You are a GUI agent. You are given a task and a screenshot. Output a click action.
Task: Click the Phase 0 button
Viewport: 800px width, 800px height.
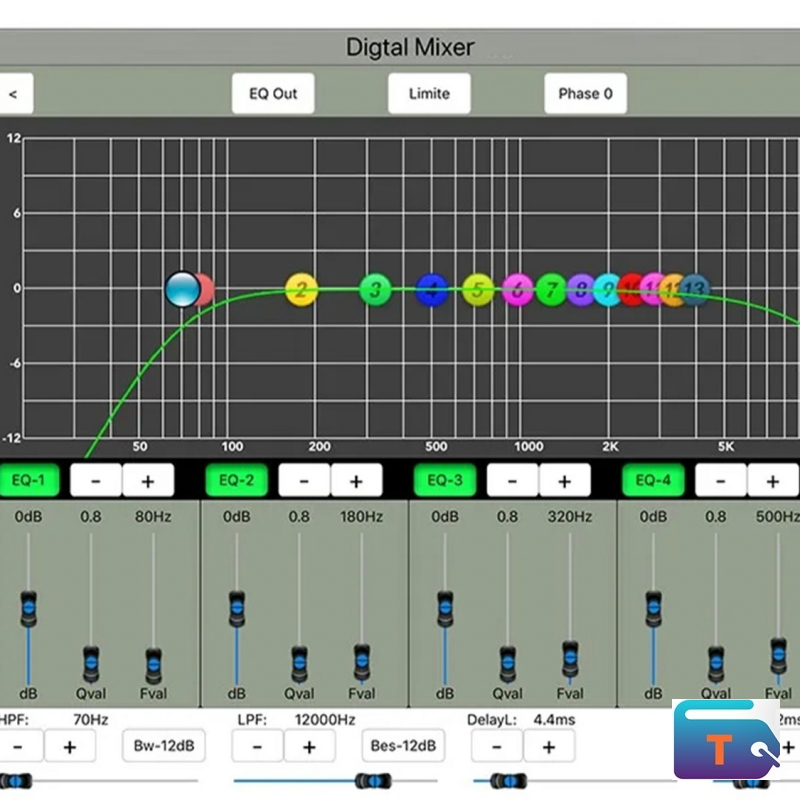[x=585, y=94]
